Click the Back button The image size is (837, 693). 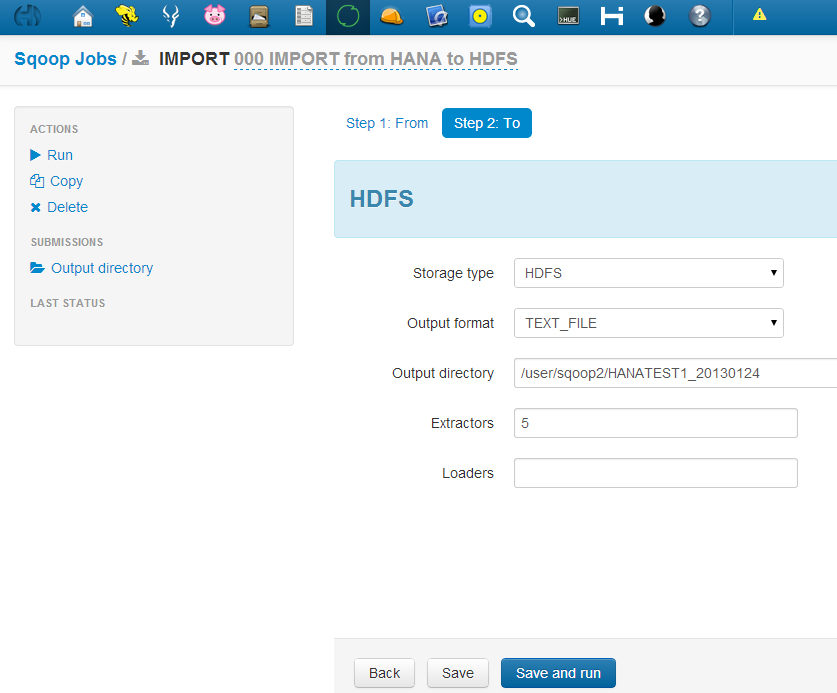coord(384,673)
